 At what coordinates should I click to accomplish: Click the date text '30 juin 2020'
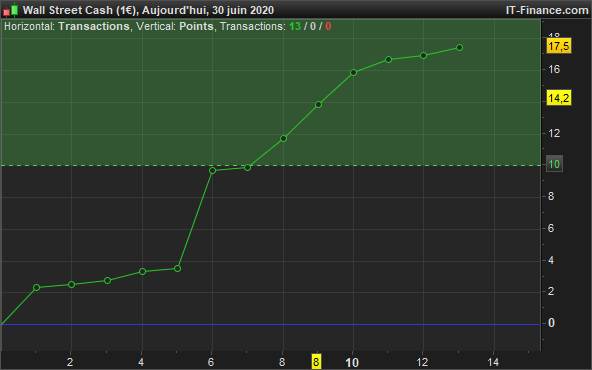click(243, 10)
